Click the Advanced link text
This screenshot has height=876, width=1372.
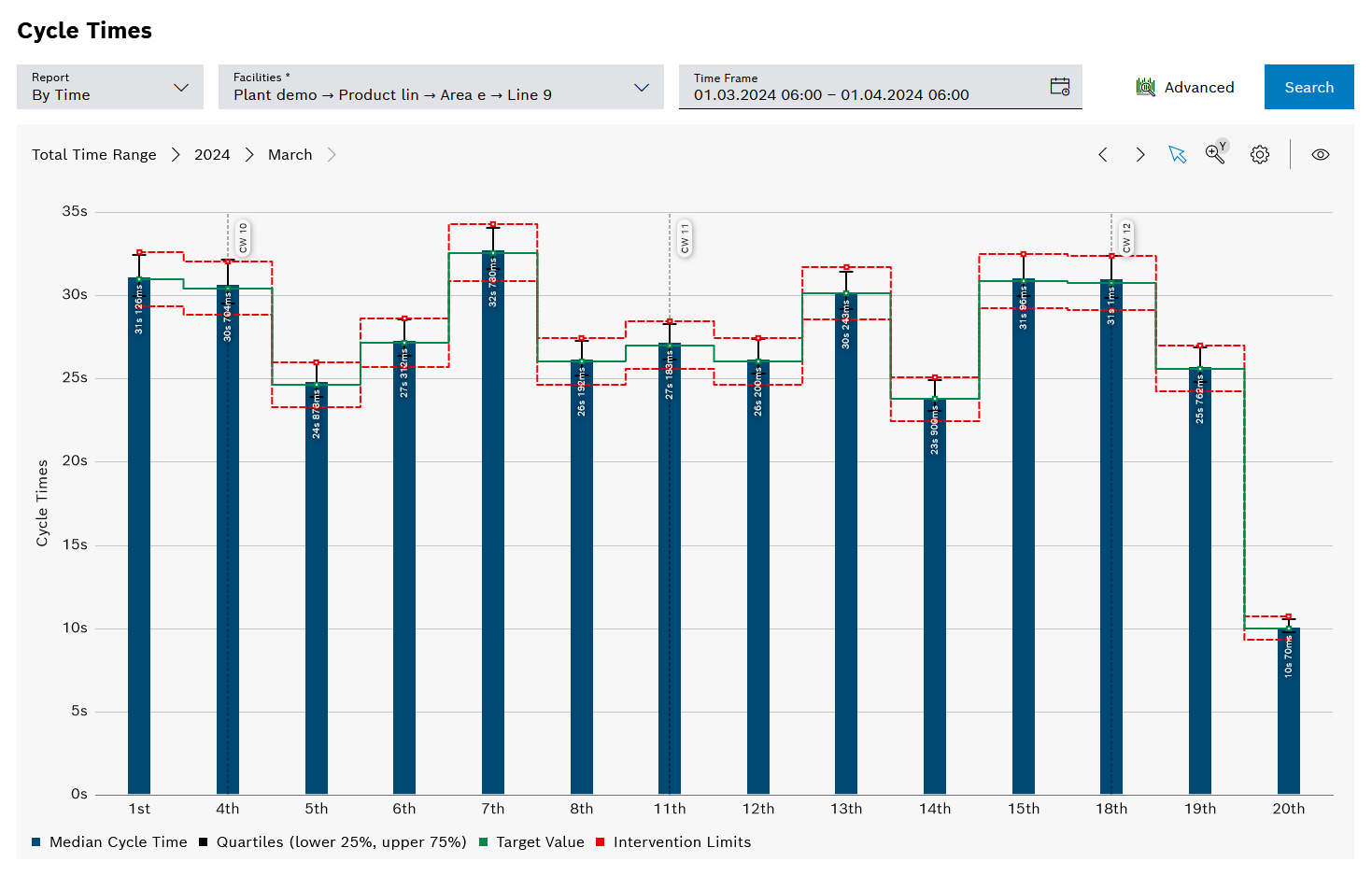(1199, 87)
